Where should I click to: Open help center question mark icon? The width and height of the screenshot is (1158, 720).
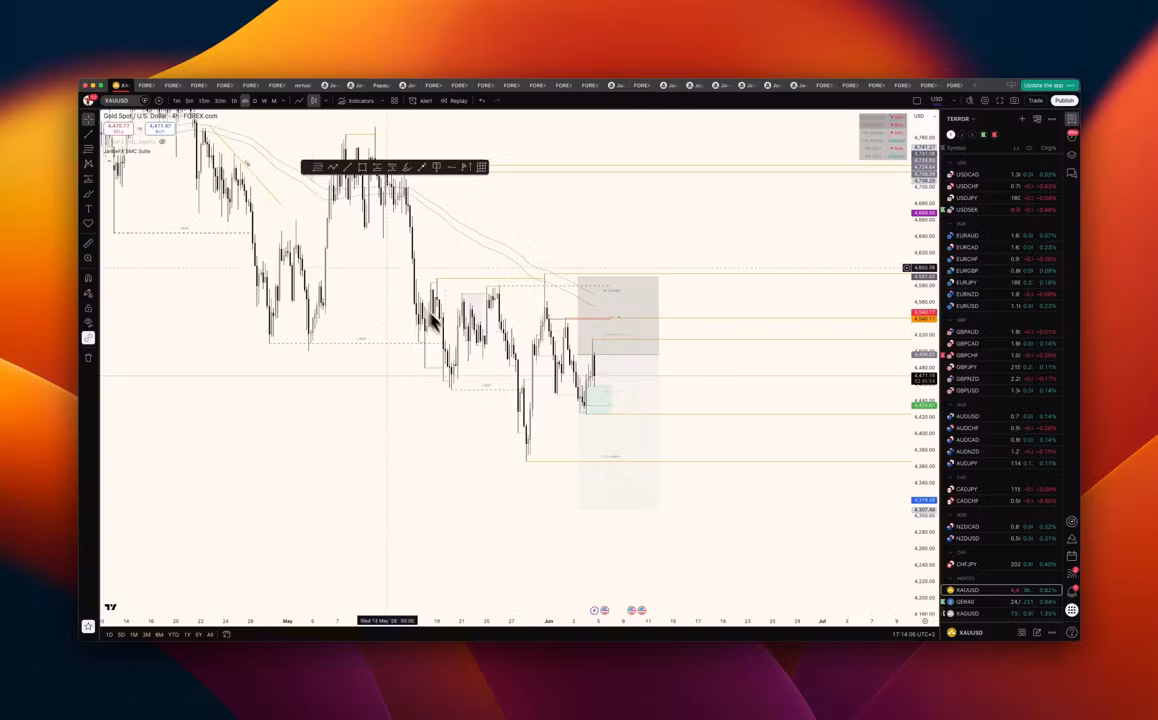(1072, 633)
